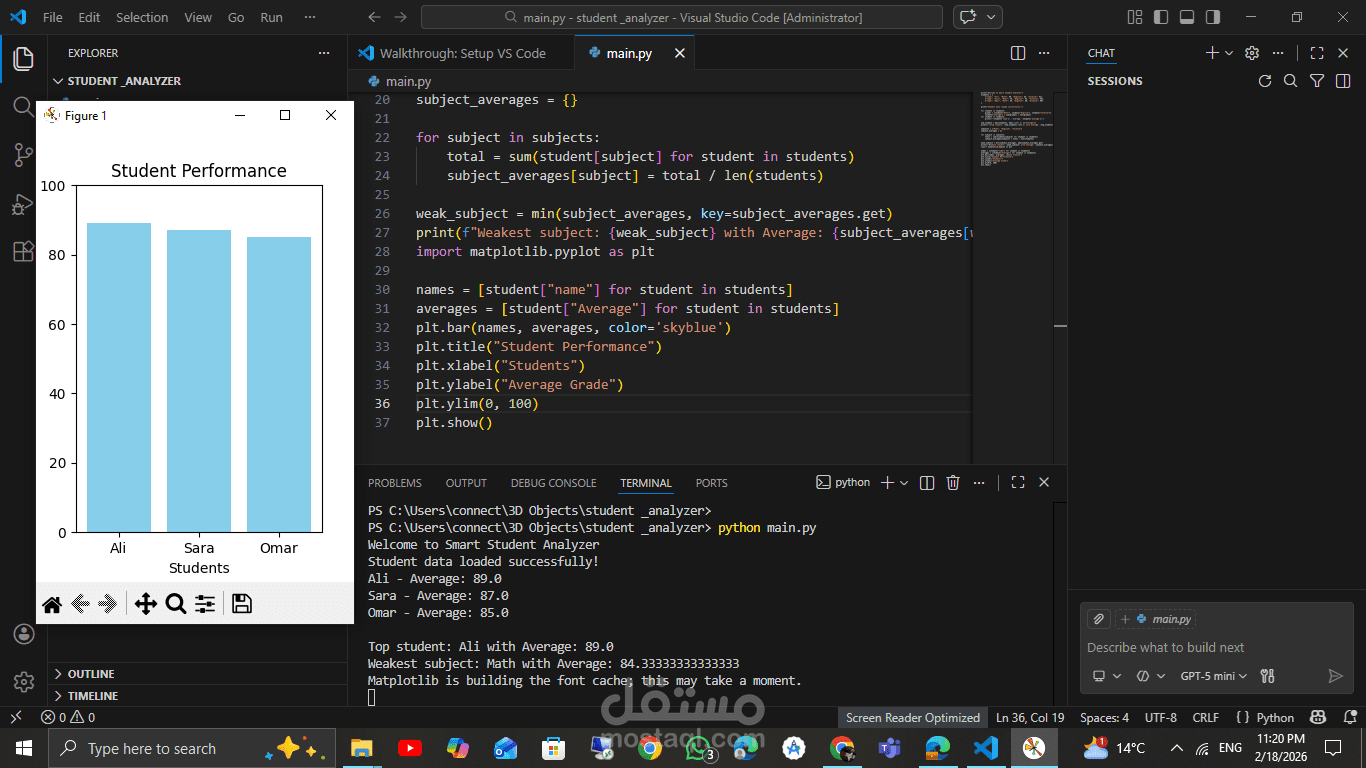The height and width of the screenshot is (768, 1366).
Task: Refresh the chat Sessions list
Action: click(1265, 81)
